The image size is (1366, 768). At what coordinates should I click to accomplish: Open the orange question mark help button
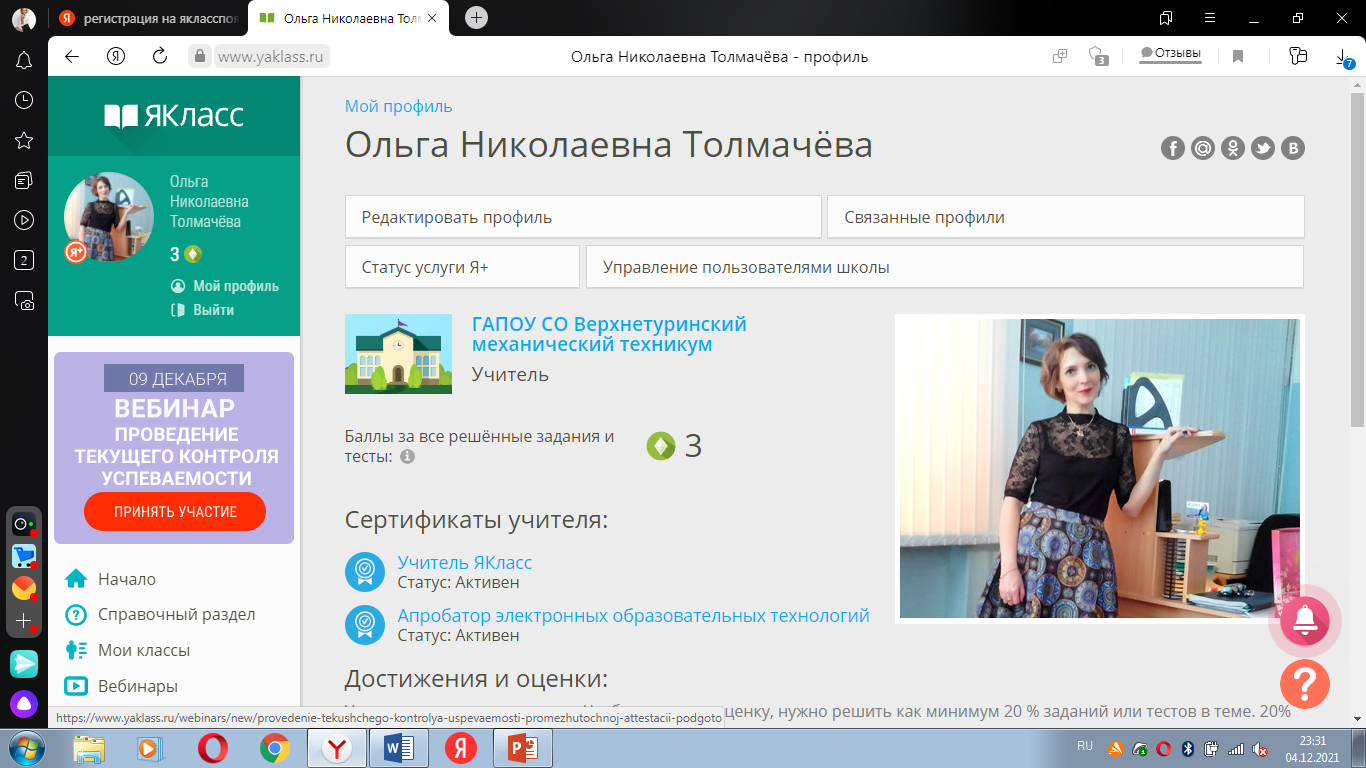(x=1305, y=684)
